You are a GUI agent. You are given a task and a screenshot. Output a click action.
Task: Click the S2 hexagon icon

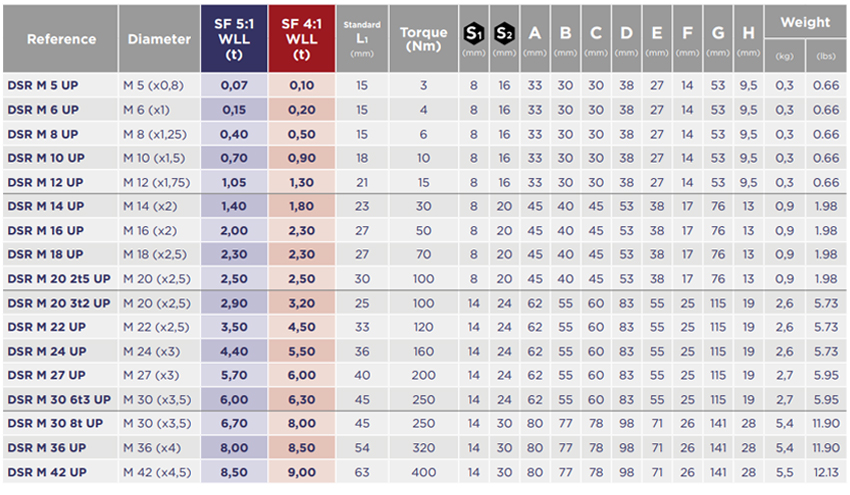[505, 33]
